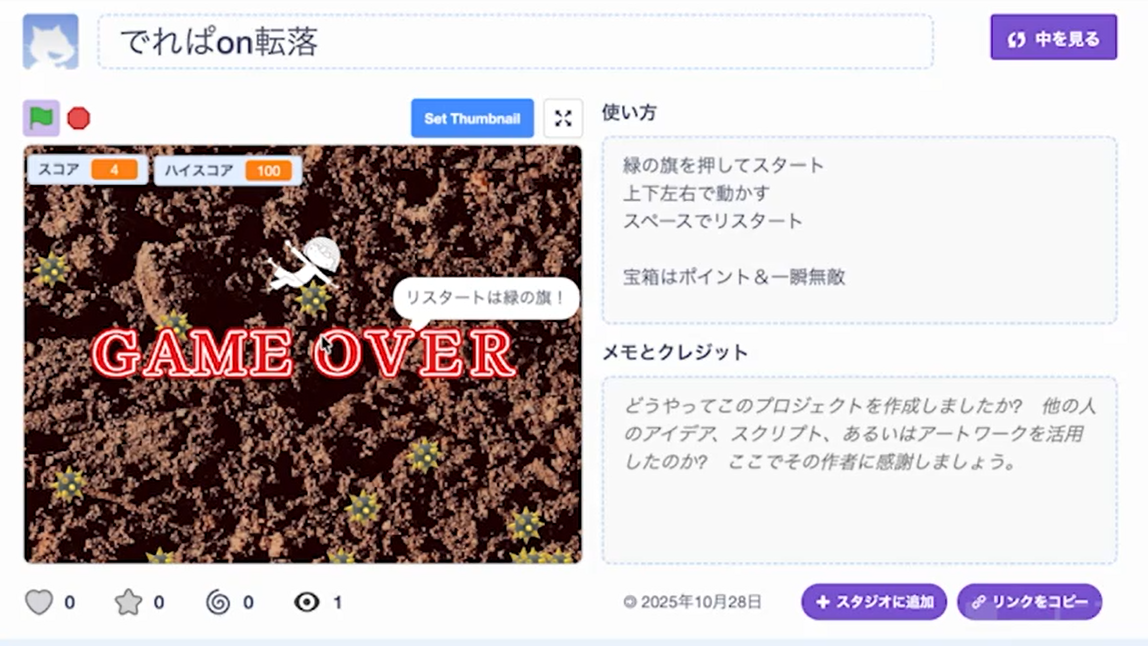Click the heart love icon
The height and width of the screenshot is (646, 1148).
[x=39, y=602]
